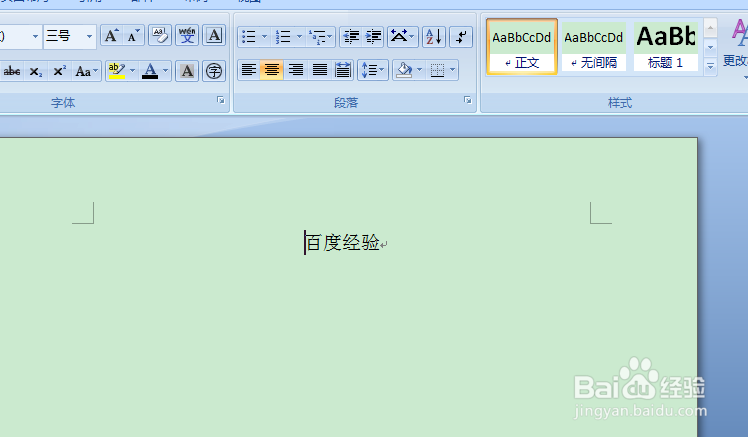The height and width of the screenshot is (437, 748).
Task: Click the Multilevel List button
Action: click(x=320, y=37)
